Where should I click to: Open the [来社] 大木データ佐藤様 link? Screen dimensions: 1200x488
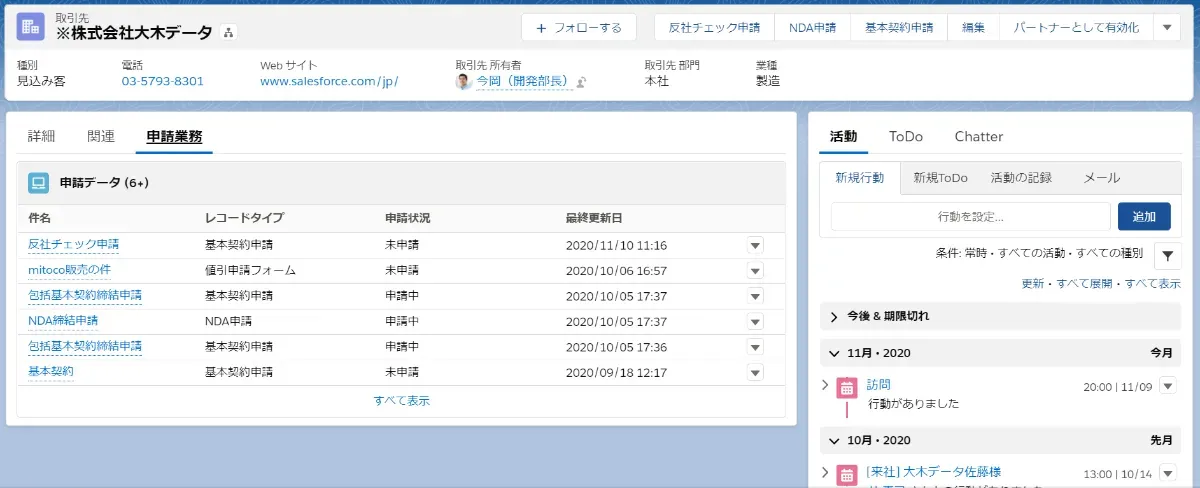pos(934,471)
